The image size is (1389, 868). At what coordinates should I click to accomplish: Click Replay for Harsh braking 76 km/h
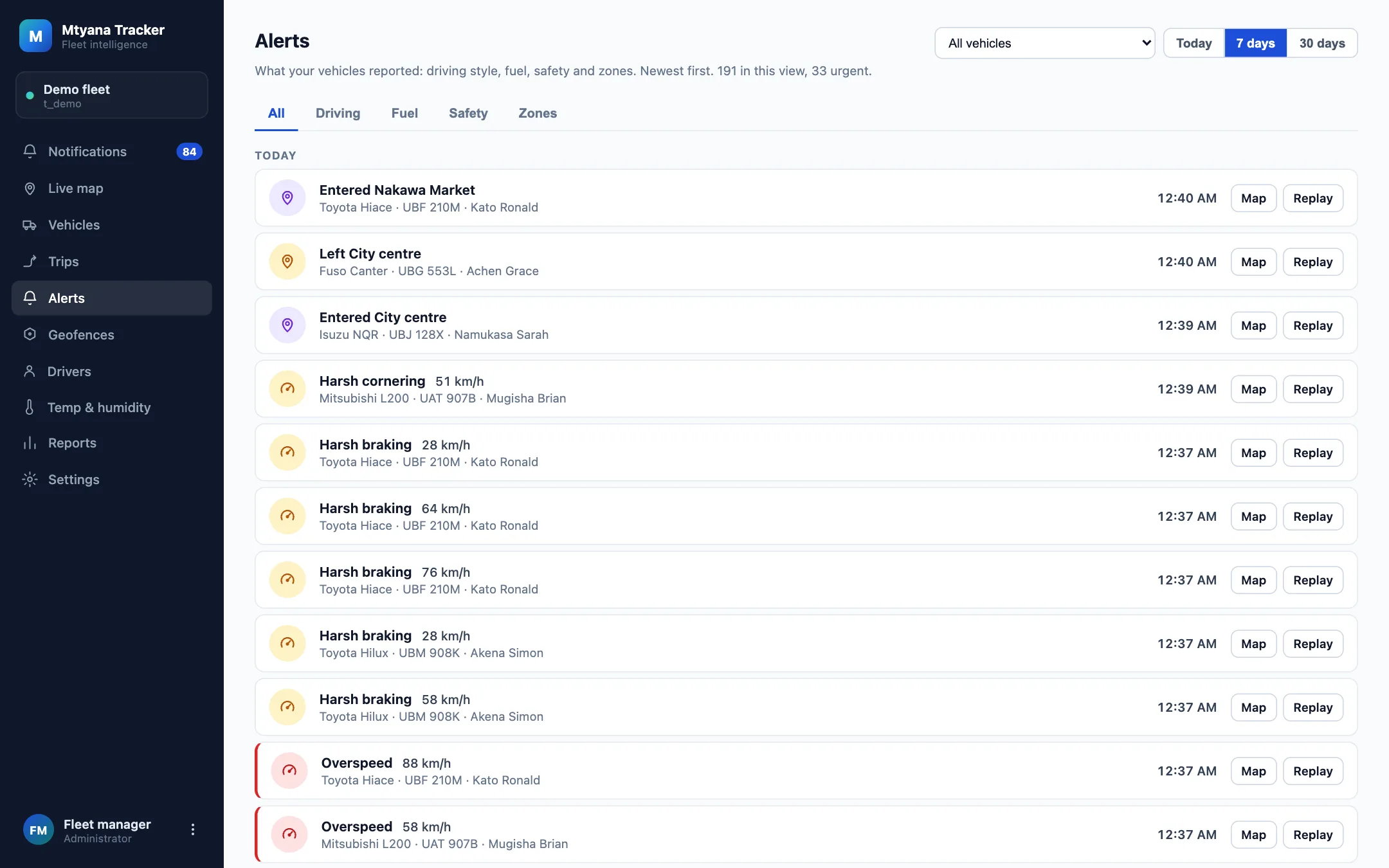pyautogui.click(x=1312, y=580)
